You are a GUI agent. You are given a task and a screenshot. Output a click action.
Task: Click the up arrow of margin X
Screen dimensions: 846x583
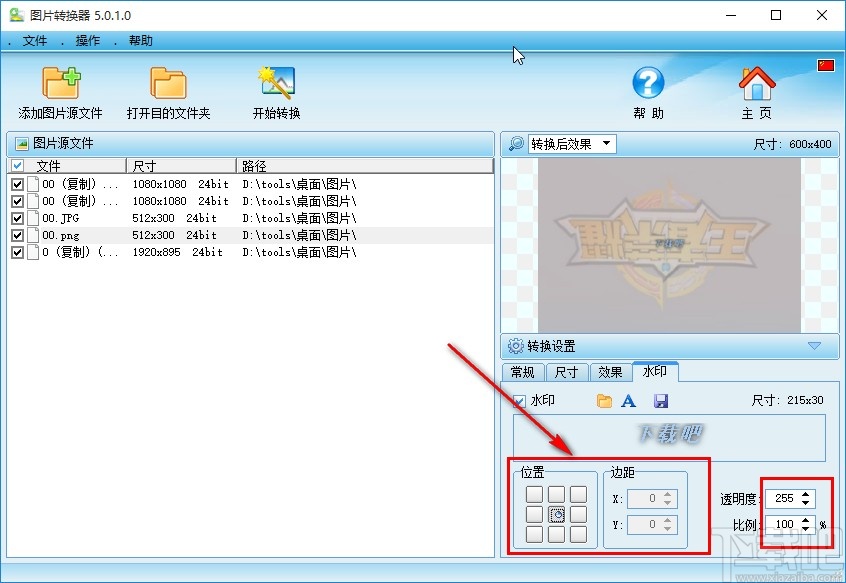pos(667,493)
